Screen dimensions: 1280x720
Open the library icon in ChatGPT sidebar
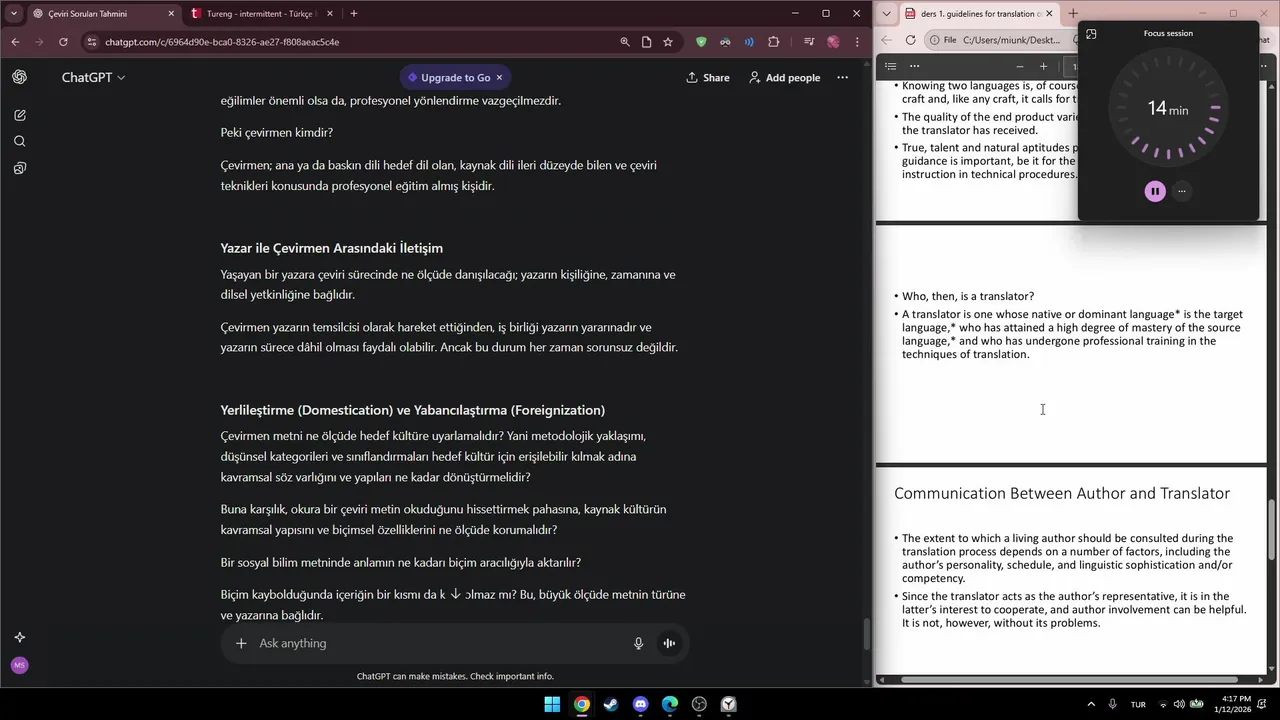click(19, 168)
